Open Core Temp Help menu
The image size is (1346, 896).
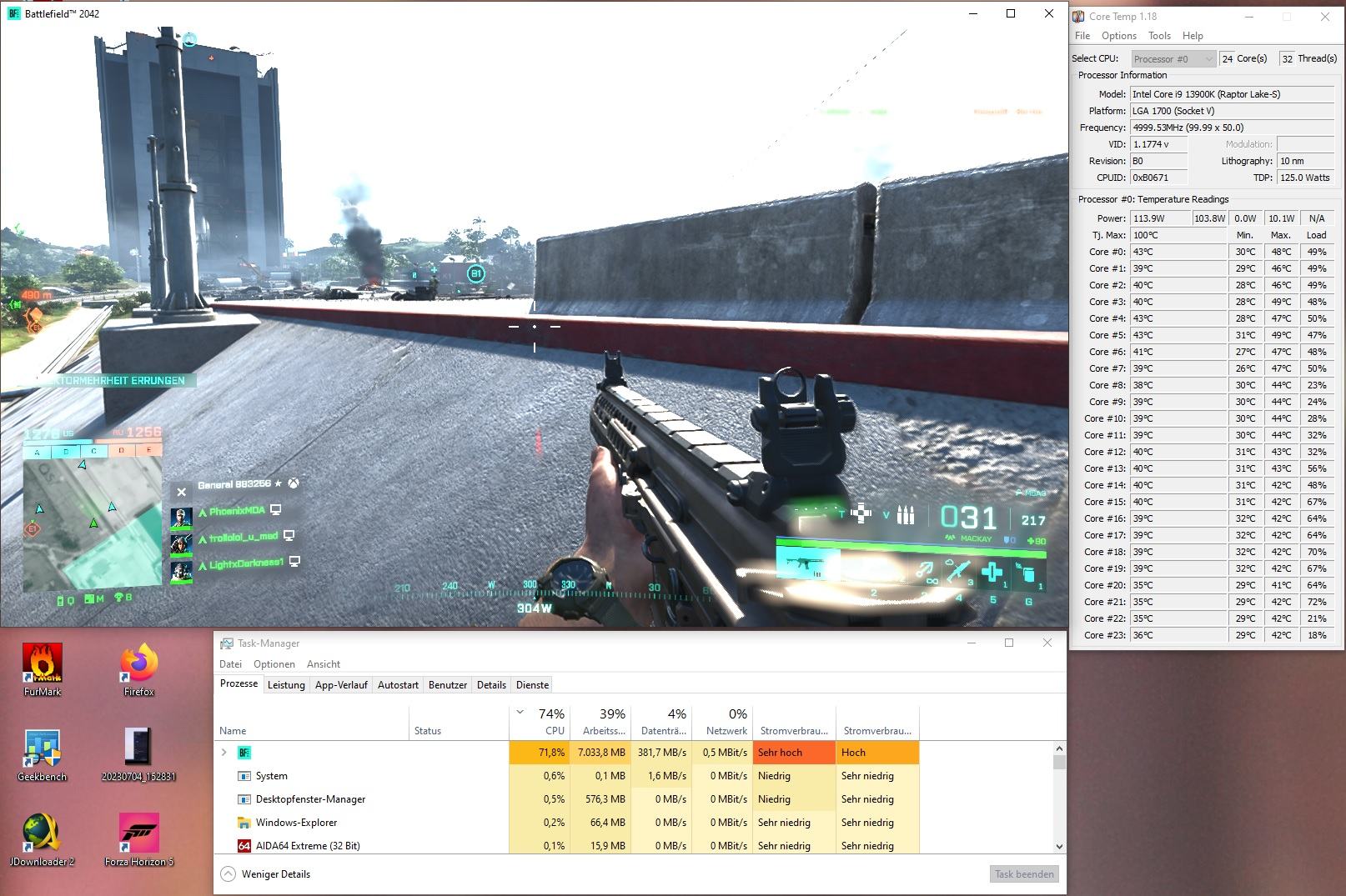click(1193, 36)
